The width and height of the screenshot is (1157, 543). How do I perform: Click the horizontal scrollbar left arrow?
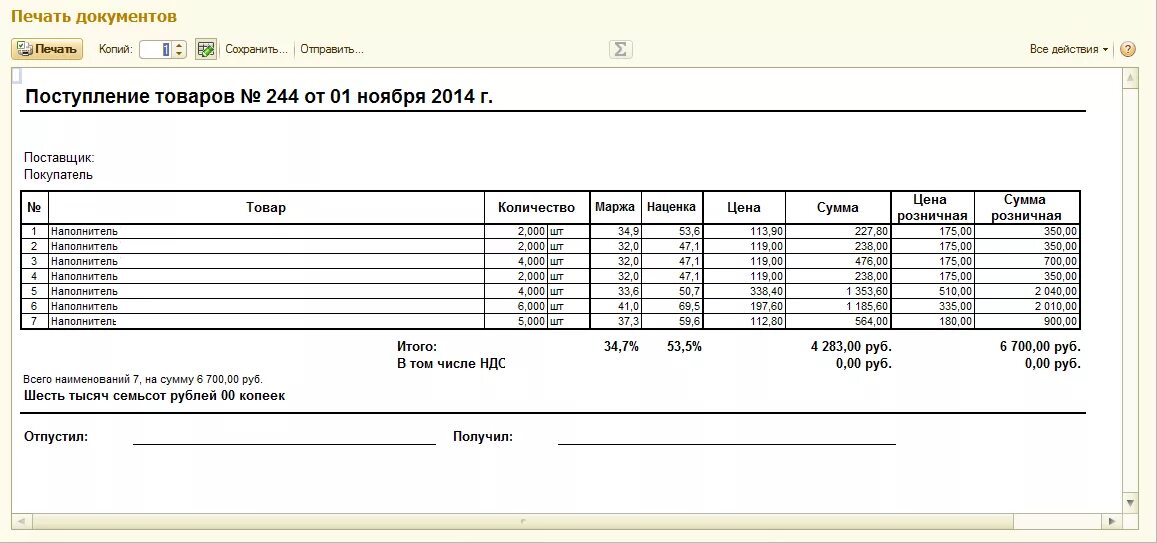click(21, 522)
